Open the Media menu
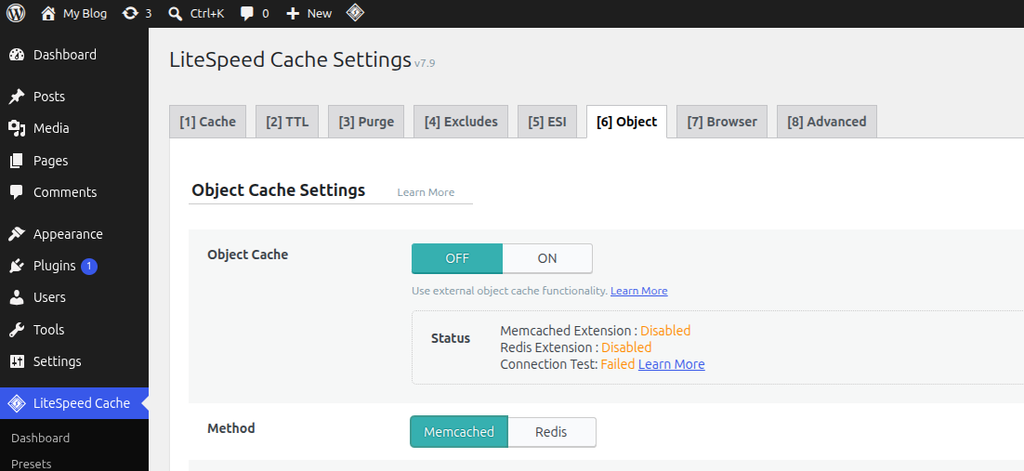 pyautogui.click(x=51, y=129)
